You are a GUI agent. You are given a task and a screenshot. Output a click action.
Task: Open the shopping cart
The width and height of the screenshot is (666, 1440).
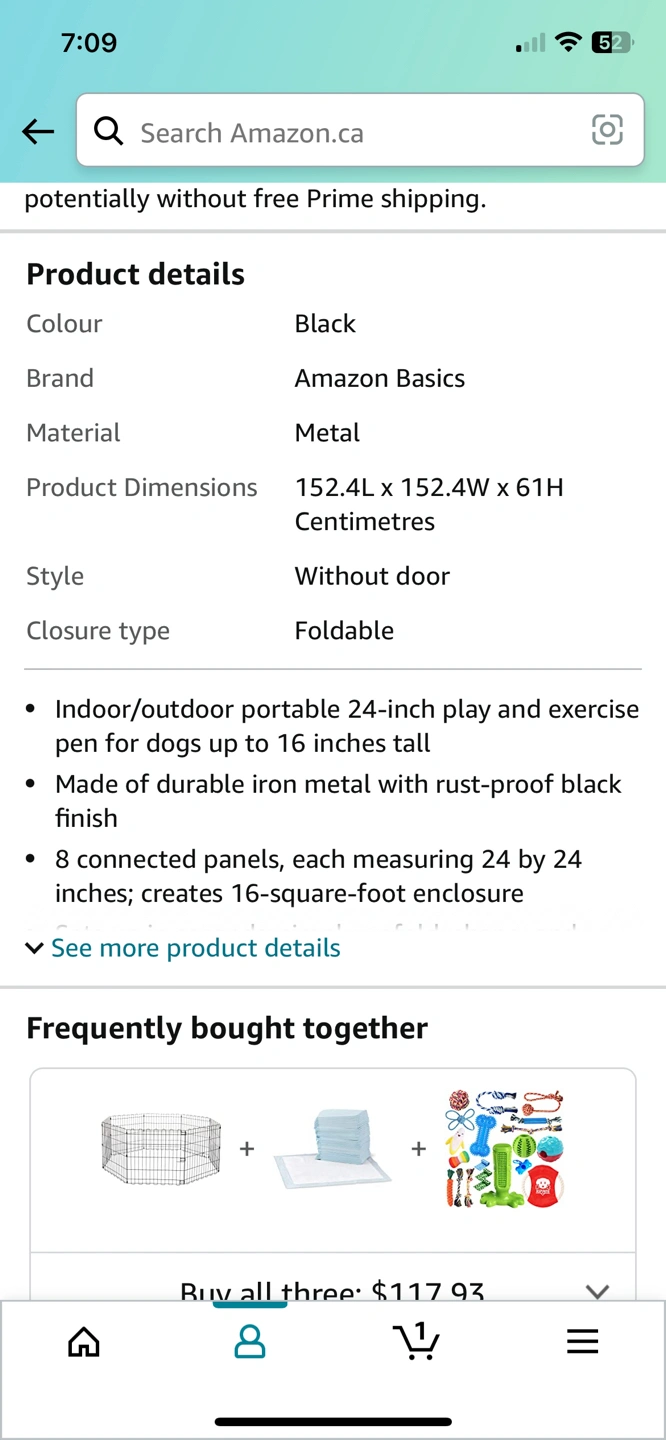pyautogui.click(x=416, y=1340)
